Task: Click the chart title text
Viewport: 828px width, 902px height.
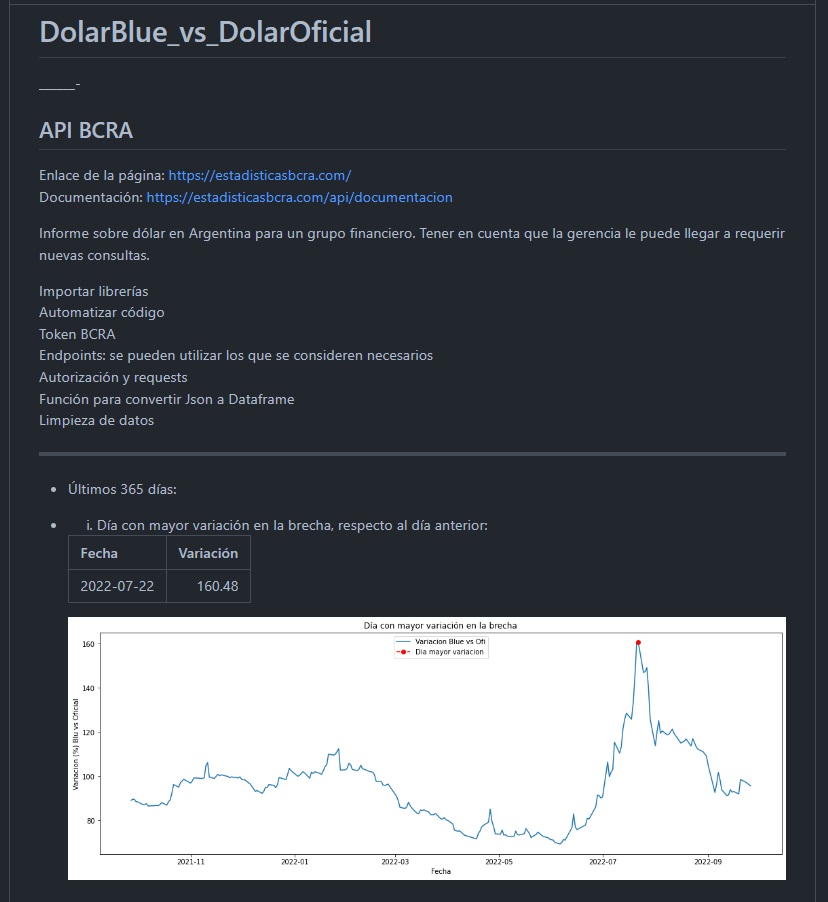Action: (440, 625)
